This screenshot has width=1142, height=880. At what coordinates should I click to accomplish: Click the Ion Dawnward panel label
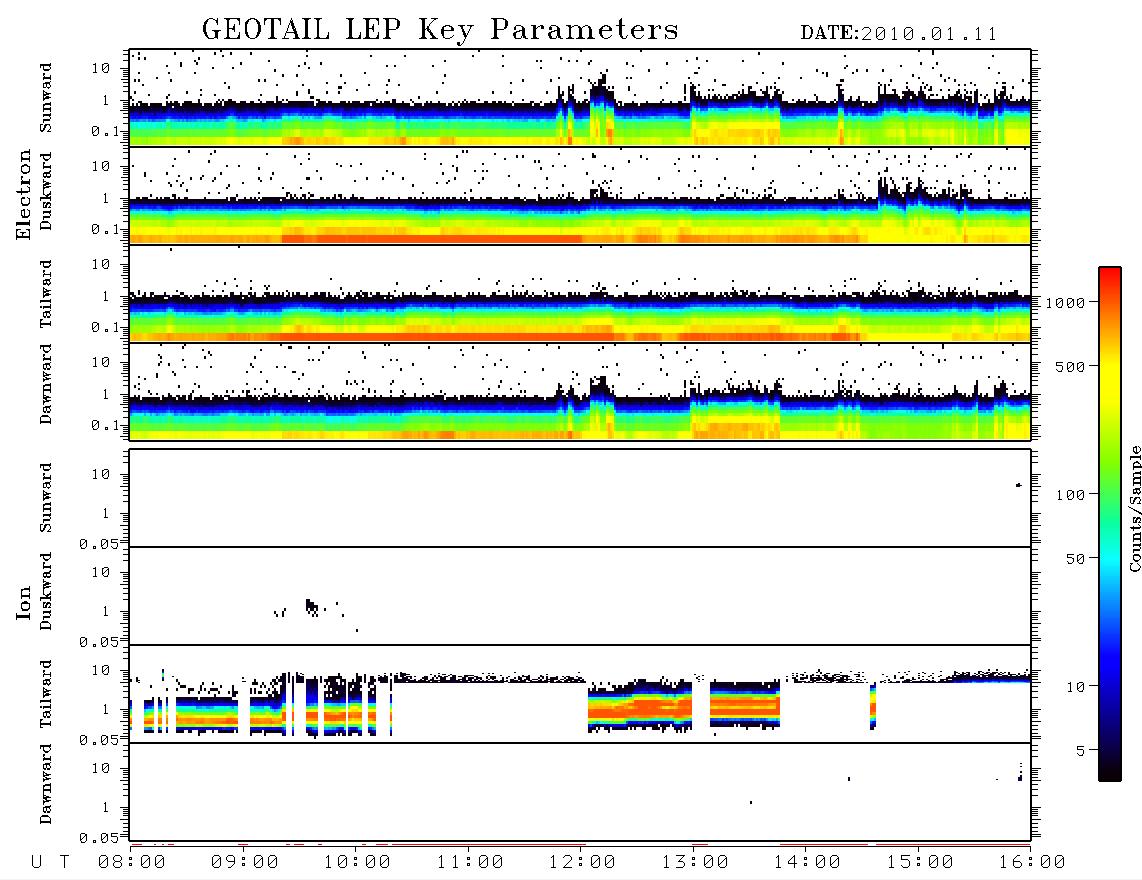tap(46, 784)
